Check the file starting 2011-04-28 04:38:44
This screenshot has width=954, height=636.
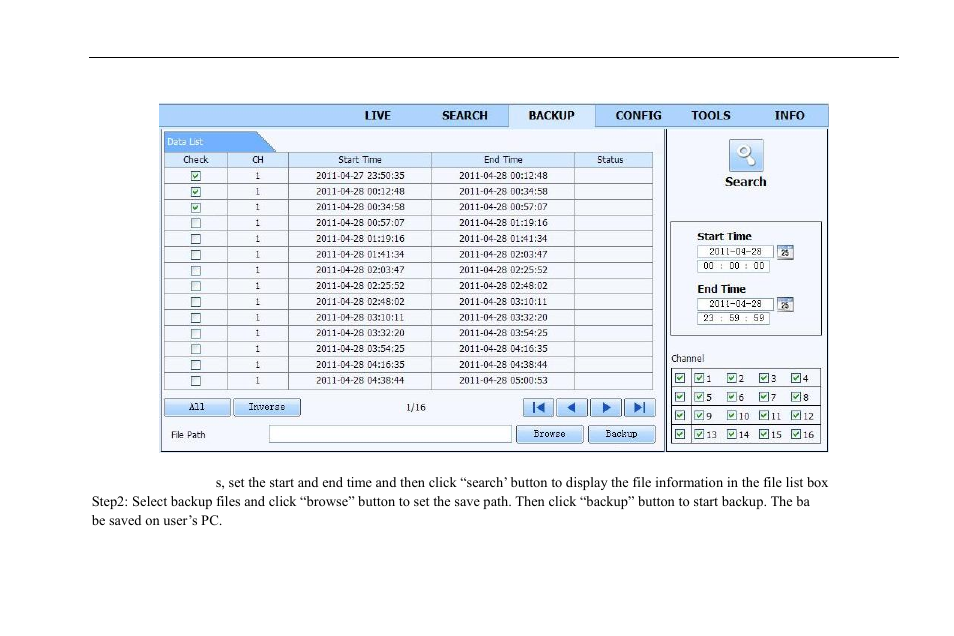195,381
